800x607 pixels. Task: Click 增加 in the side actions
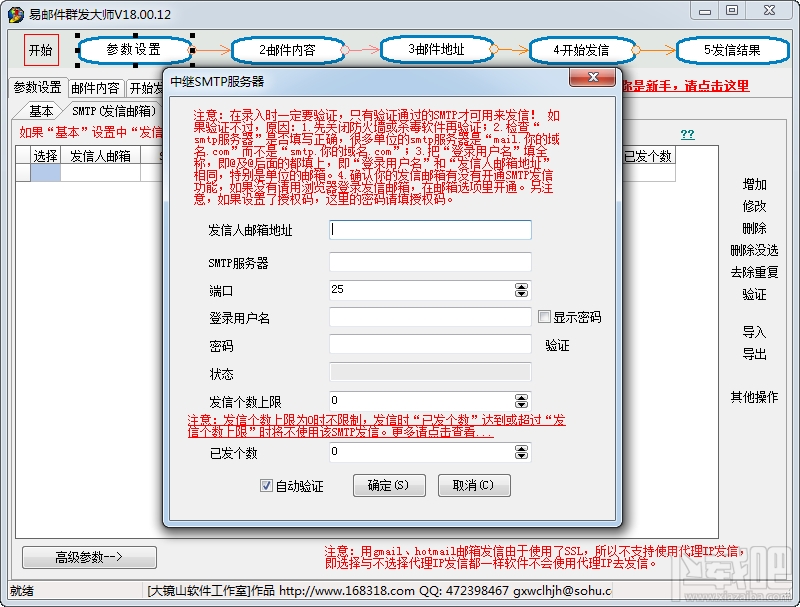click(755, 184)
